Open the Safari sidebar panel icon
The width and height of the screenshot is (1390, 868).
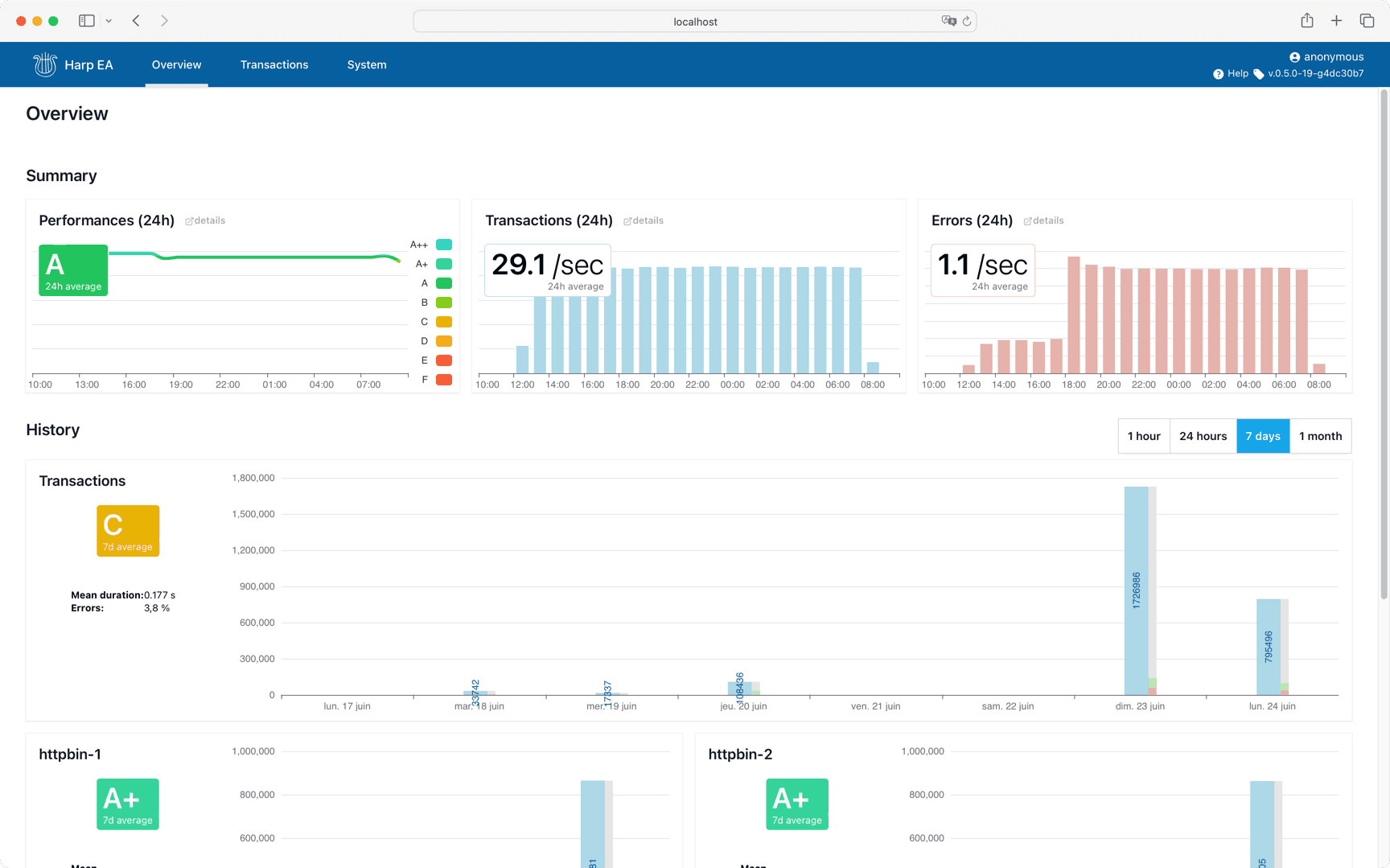[x=86, y=20]
